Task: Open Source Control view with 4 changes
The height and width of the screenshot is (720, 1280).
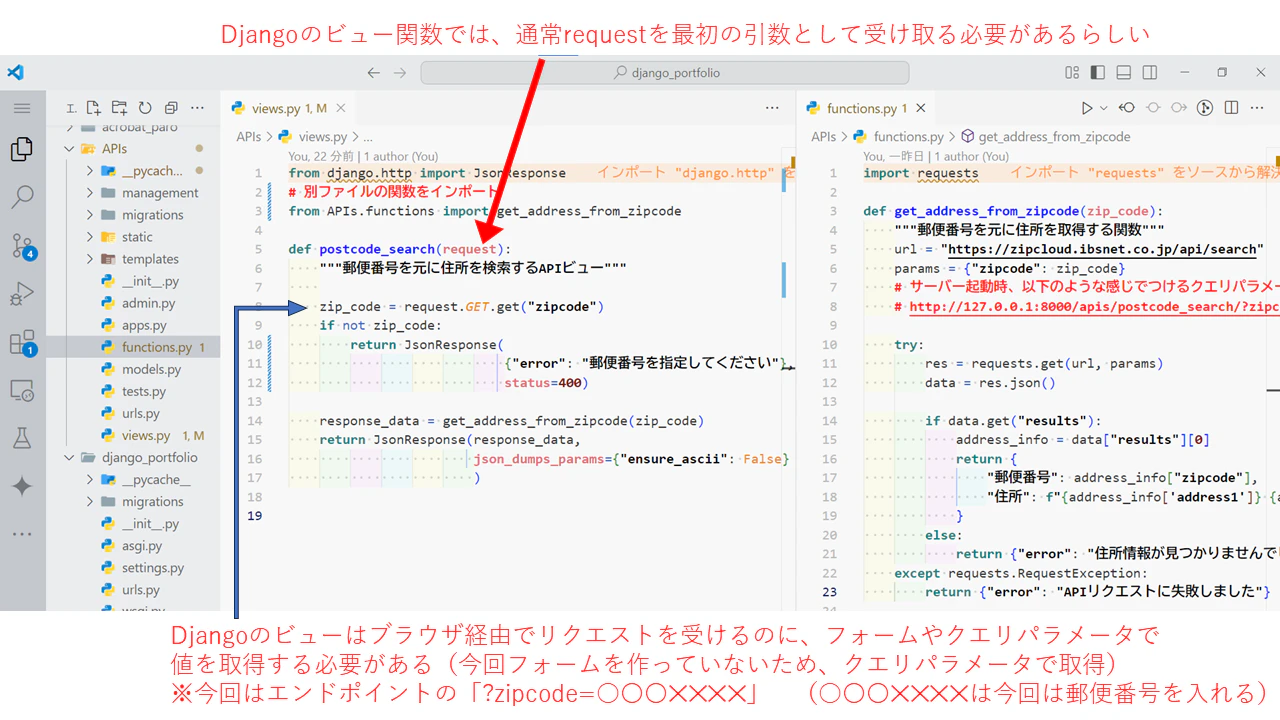Action: pyautogui.click(x=22, y=246)
